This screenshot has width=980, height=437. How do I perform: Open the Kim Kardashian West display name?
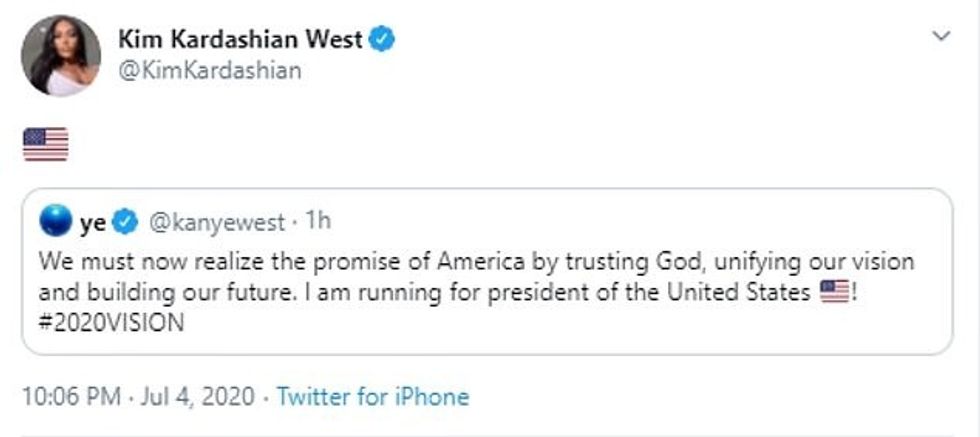240,39
